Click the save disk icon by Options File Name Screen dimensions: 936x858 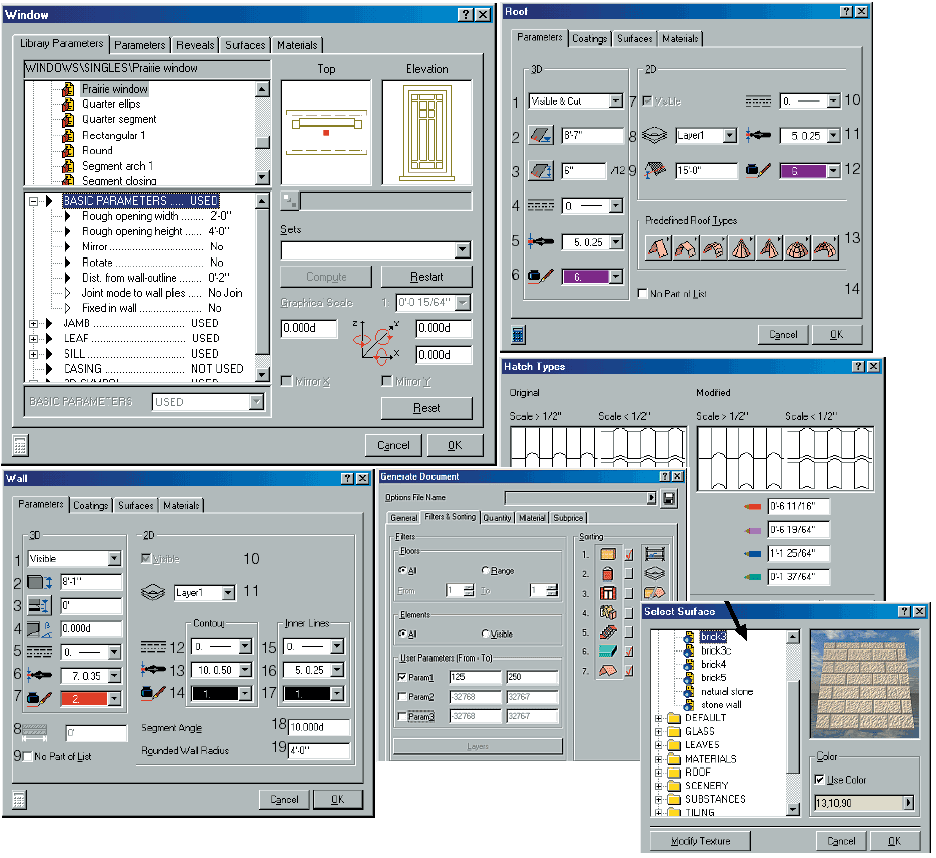[669, 498]
